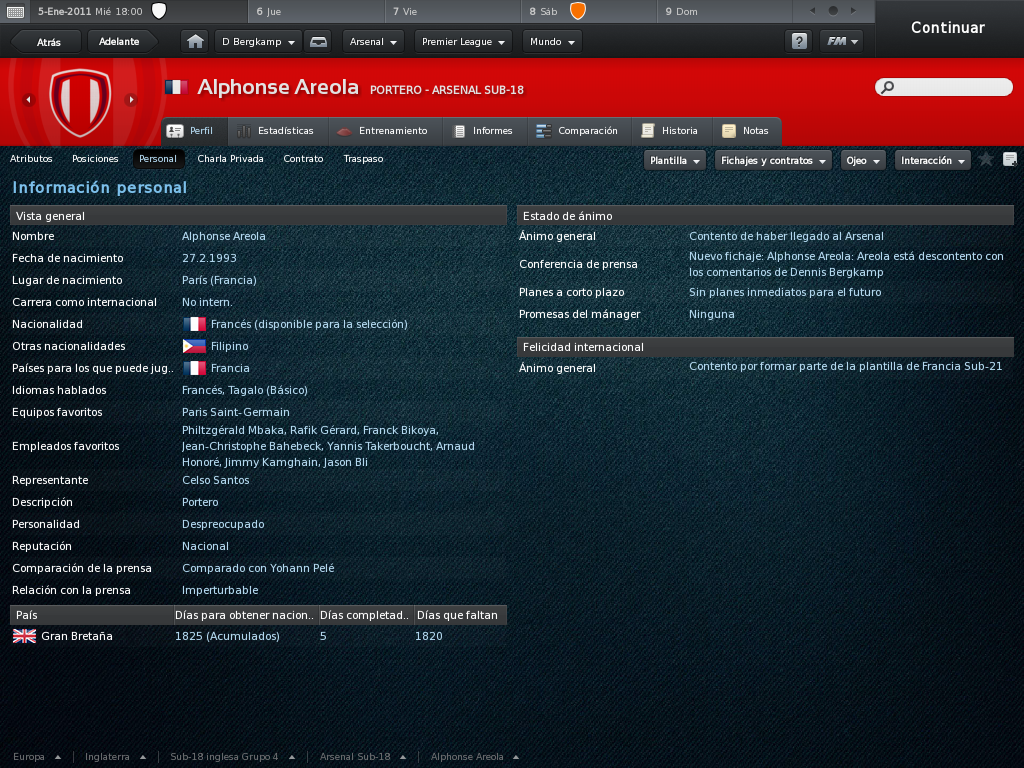1024x768 pixels.
Task: Open the help question mark icon
Action: point(799,42)
